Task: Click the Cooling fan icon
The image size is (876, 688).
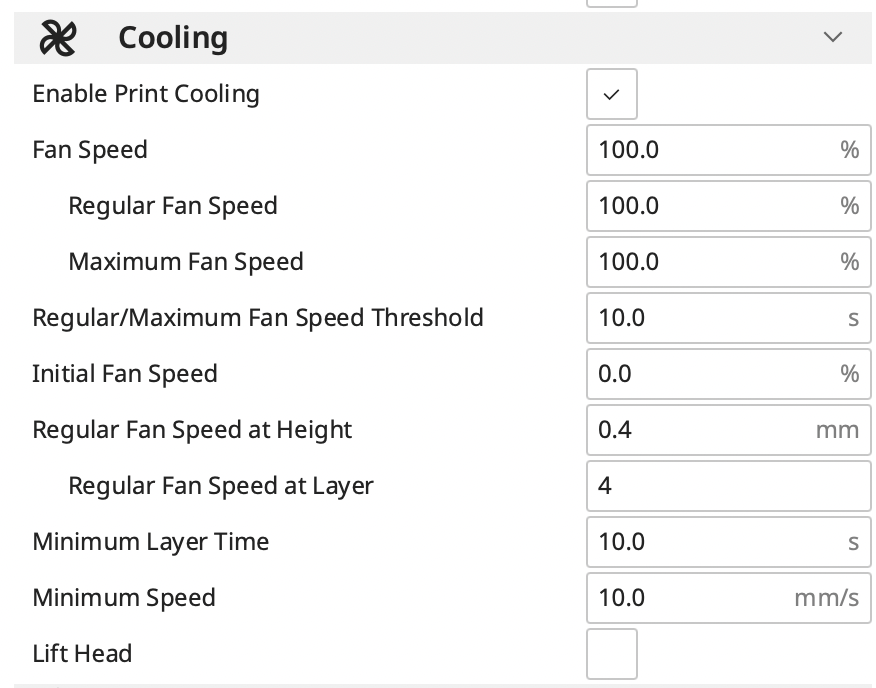Action: coord(58,38)
